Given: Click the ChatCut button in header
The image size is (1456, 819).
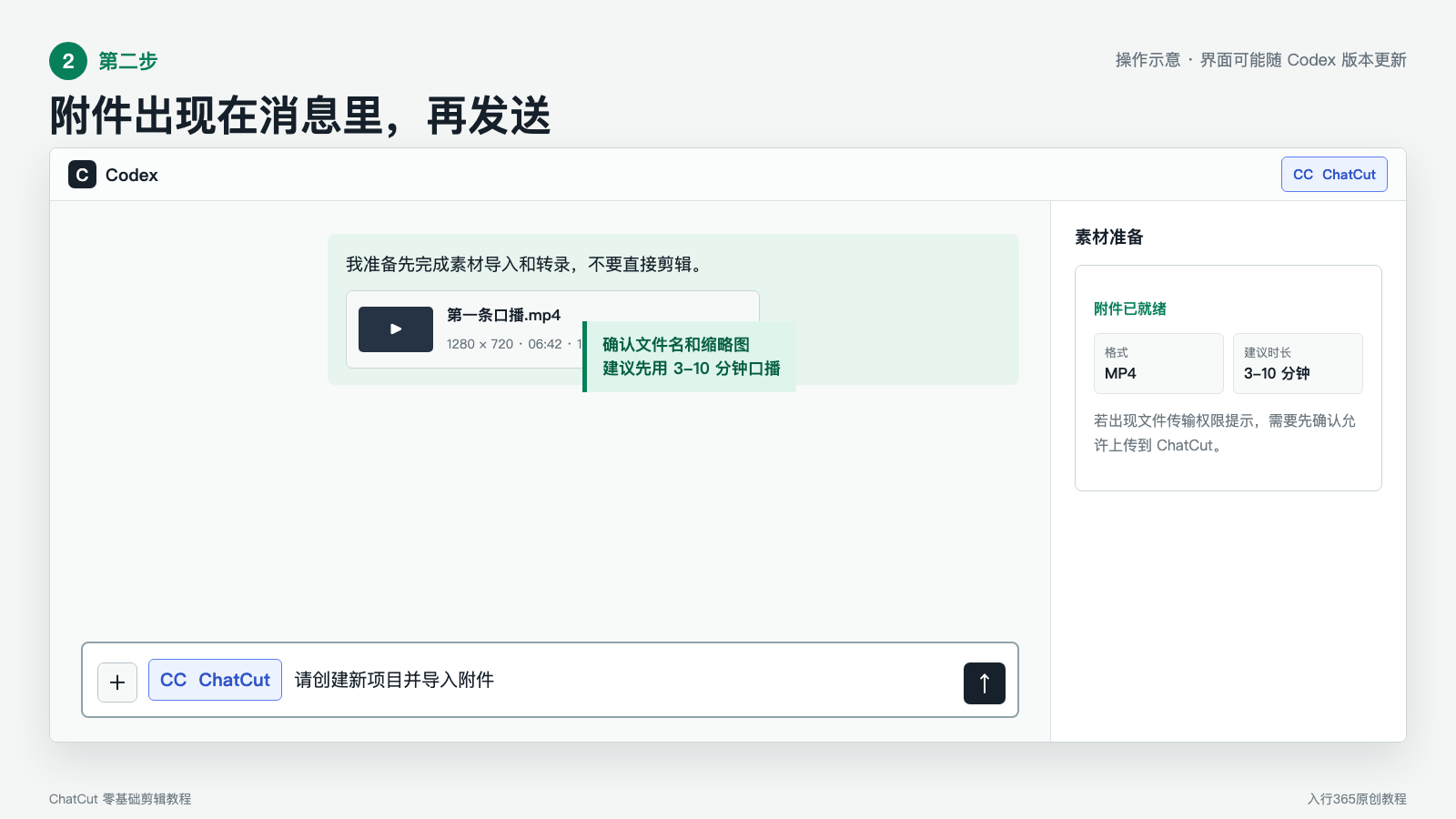Looking at the screenshot, I should click(1334, 175).
